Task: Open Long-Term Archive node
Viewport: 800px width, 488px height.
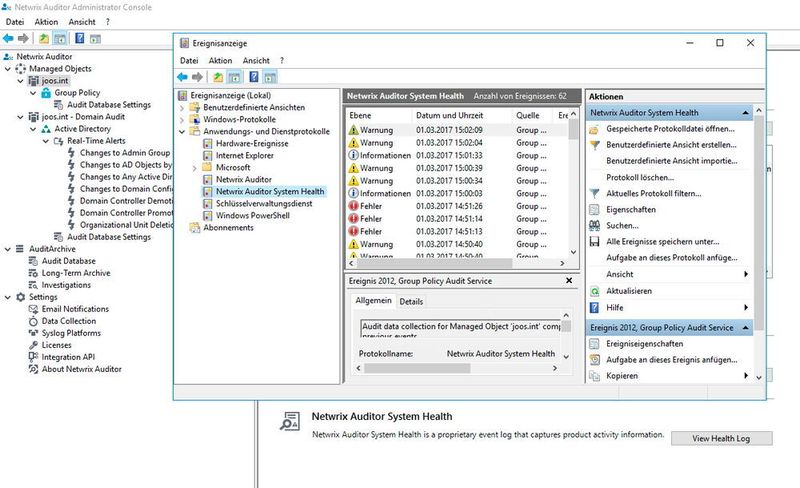Action: [x=76, y=273]
